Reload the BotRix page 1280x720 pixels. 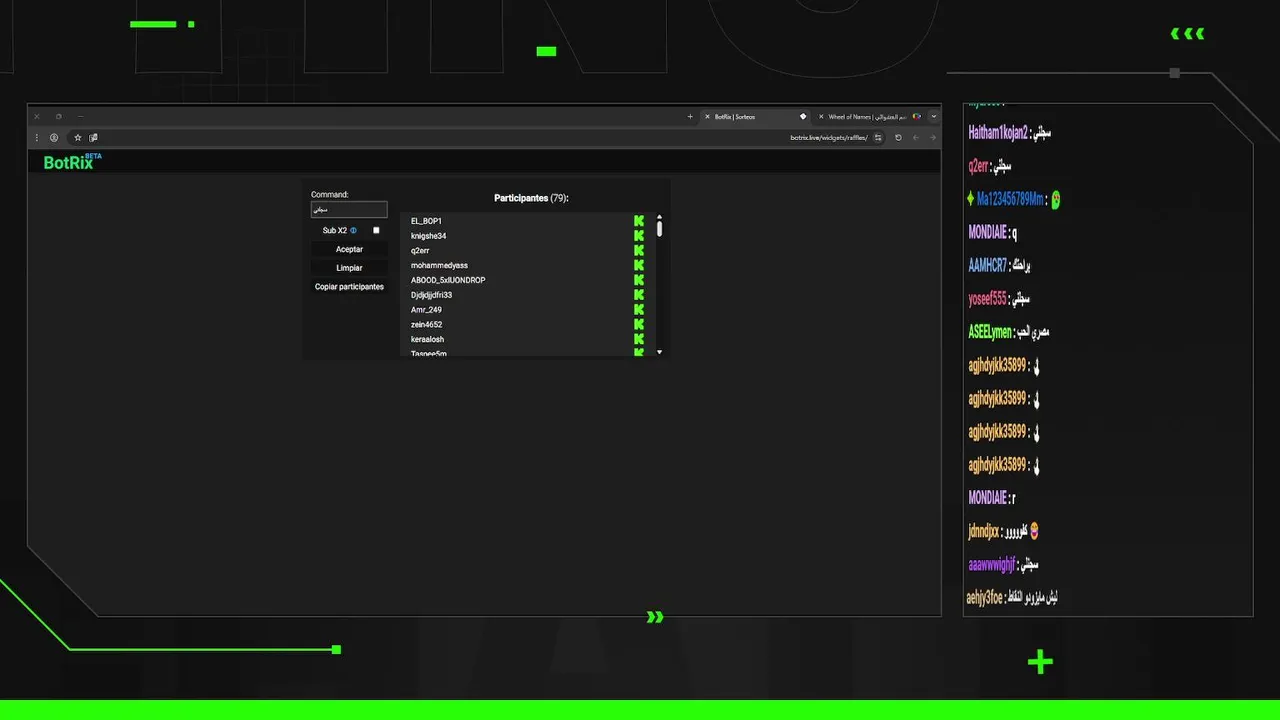pyautogui.click(x=898, y=138)
